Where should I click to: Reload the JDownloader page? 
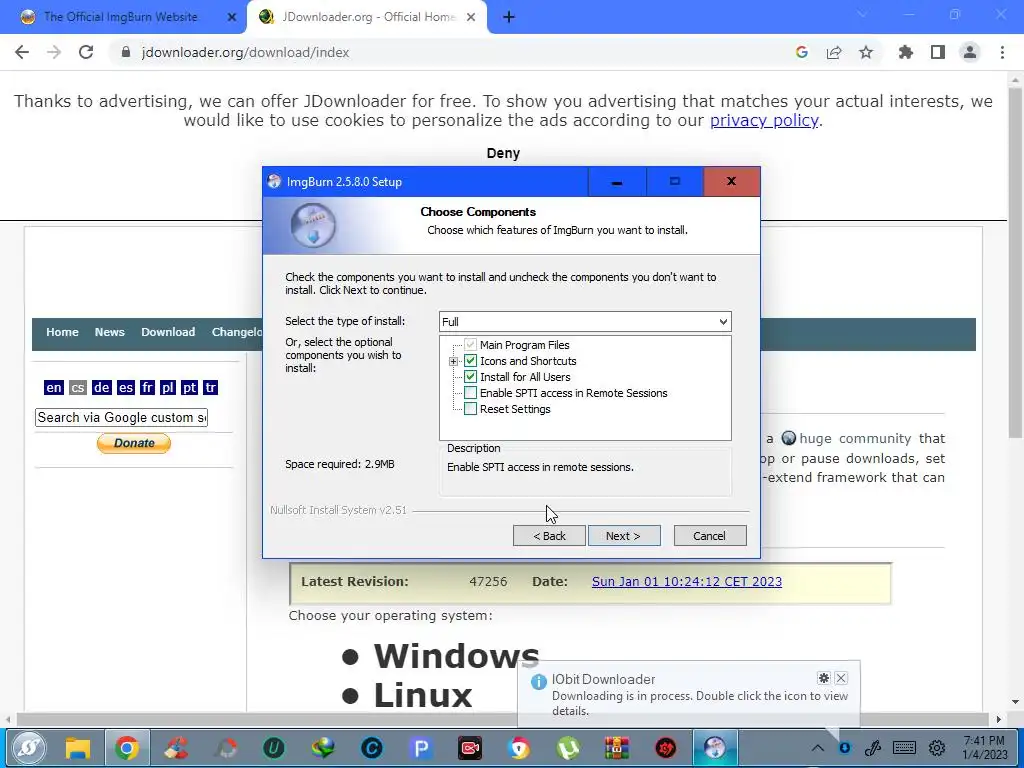(86, 52)
